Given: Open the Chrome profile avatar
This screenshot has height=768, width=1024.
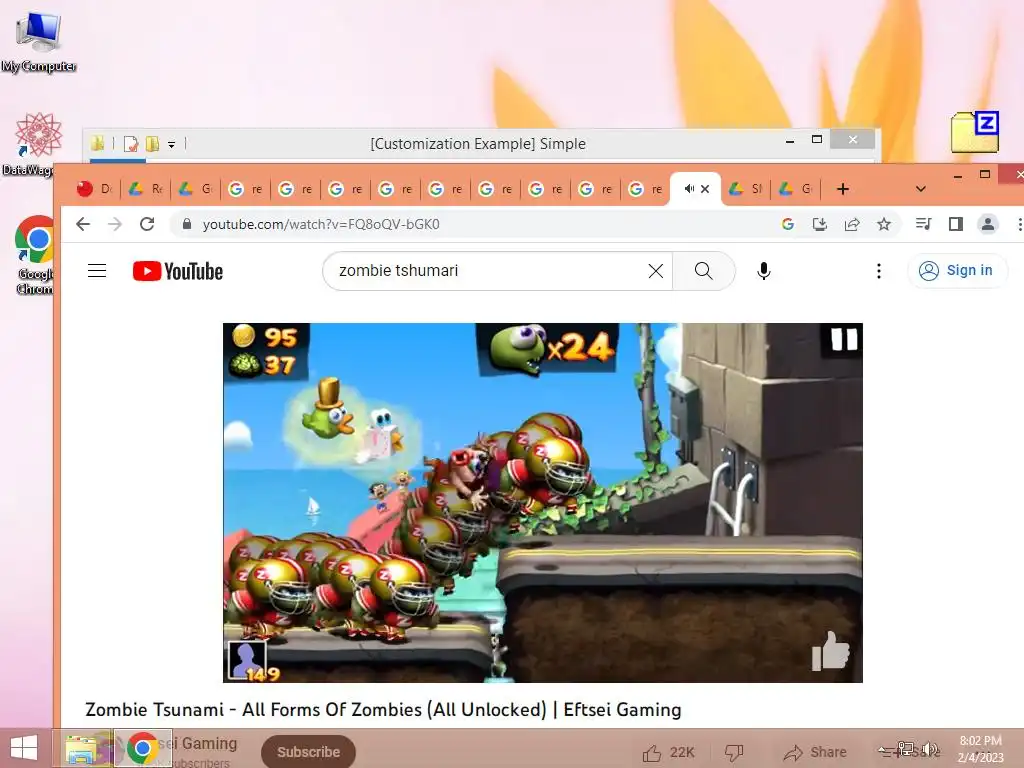Looking at the screenshot, I should (987, 224).
